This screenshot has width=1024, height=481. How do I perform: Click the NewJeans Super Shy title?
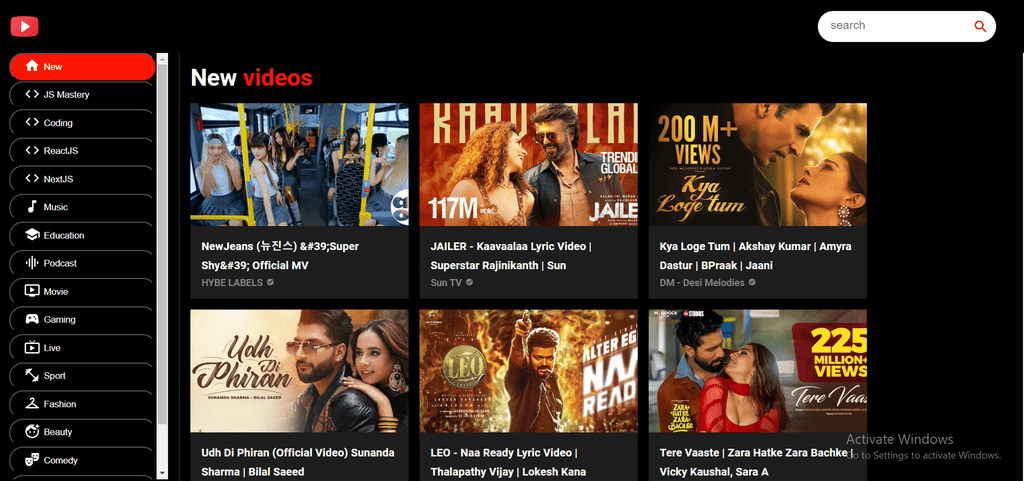(x=280, y=256)
